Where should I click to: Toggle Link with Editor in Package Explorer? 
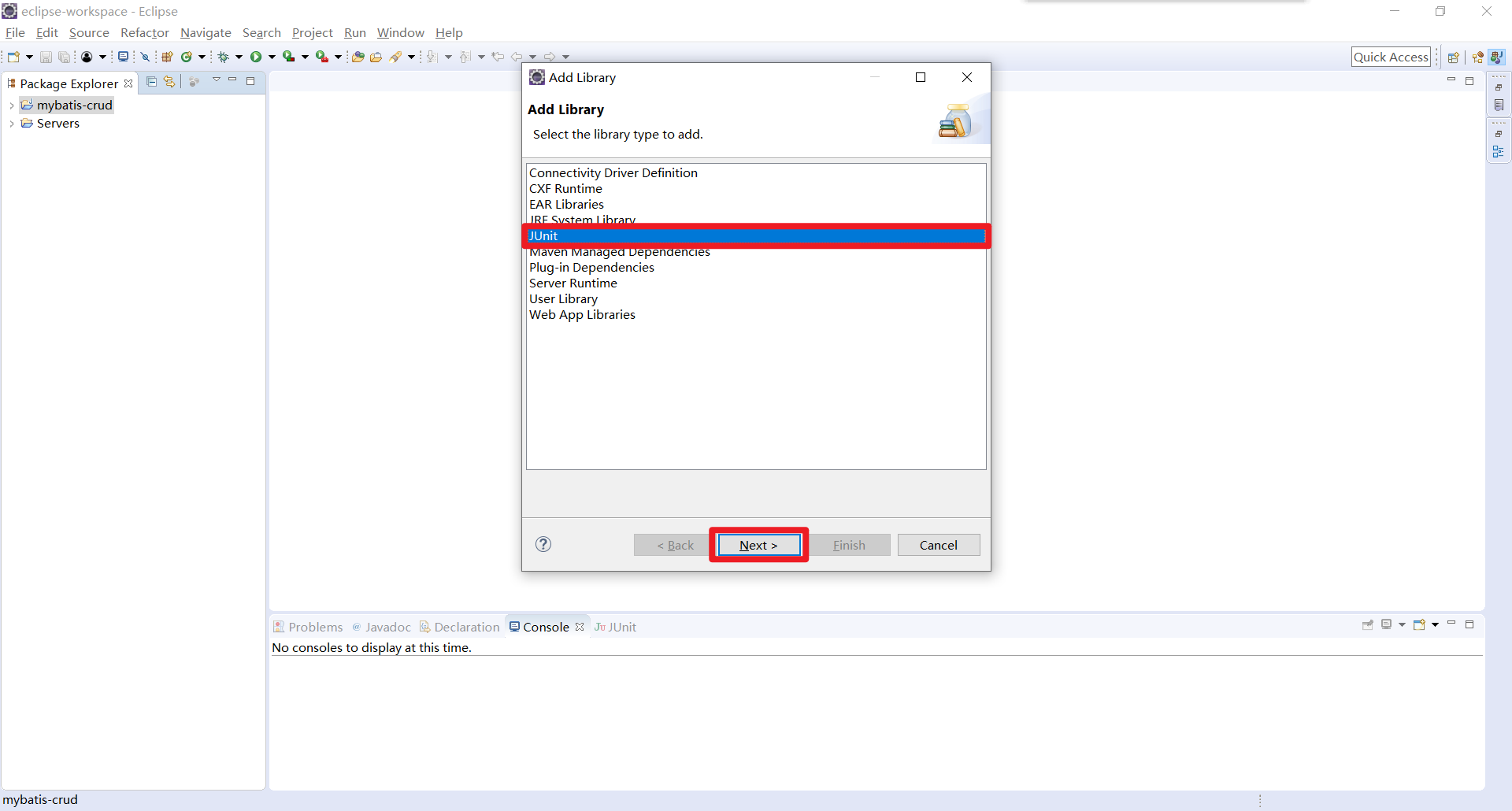click(x=169, y=82)
